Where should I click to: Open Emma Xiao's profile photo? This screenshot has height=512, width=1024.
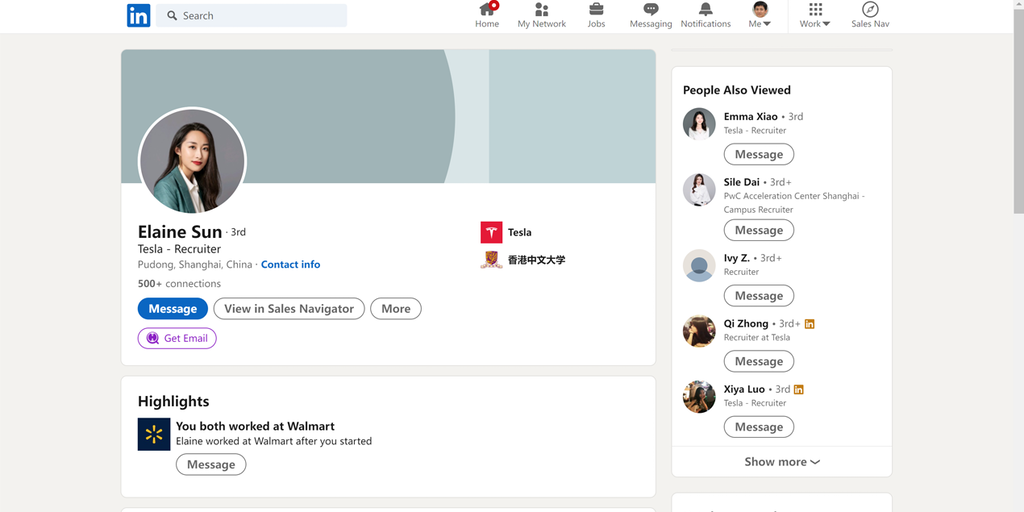pos(699,124)
